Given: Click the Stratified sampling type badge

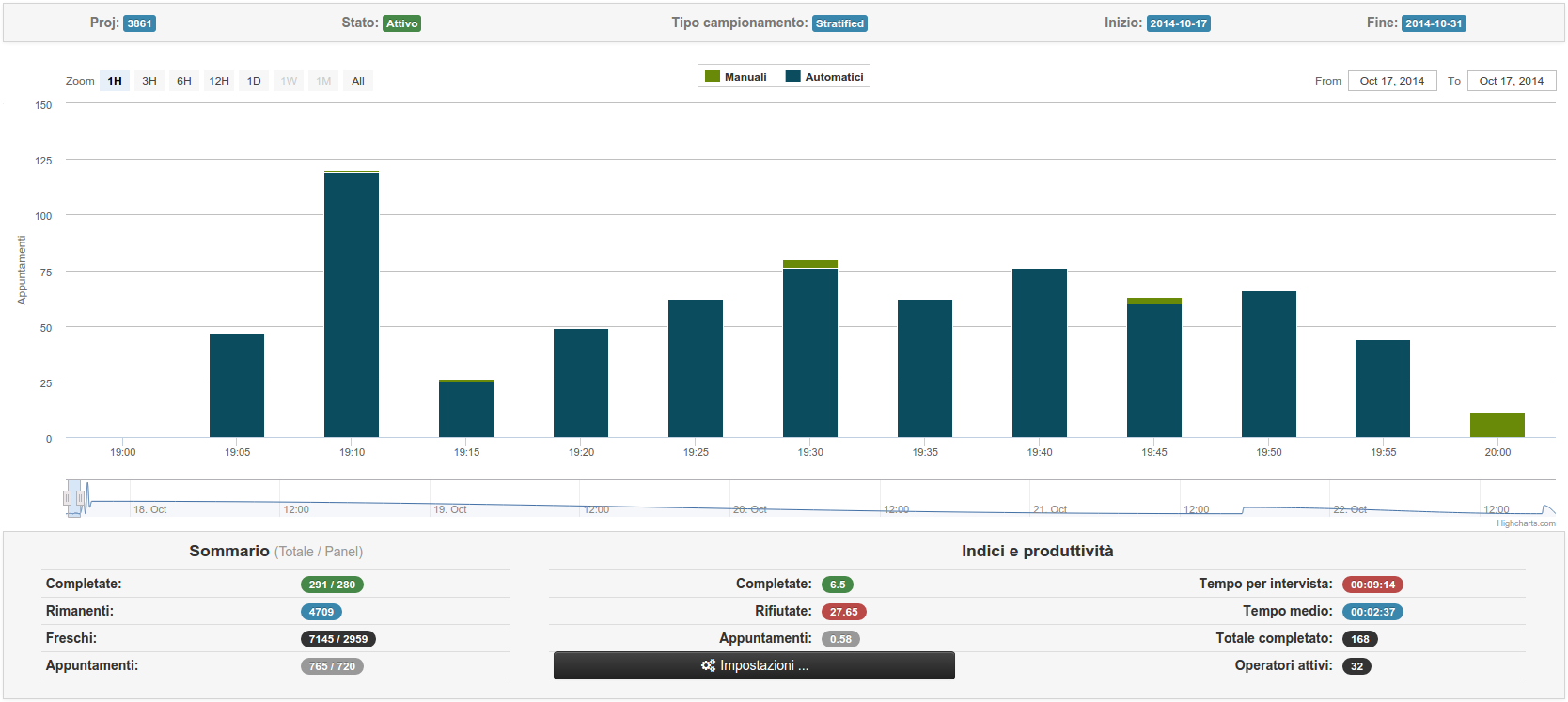Looking at the screenshot, I should click(x=839, y=23).
